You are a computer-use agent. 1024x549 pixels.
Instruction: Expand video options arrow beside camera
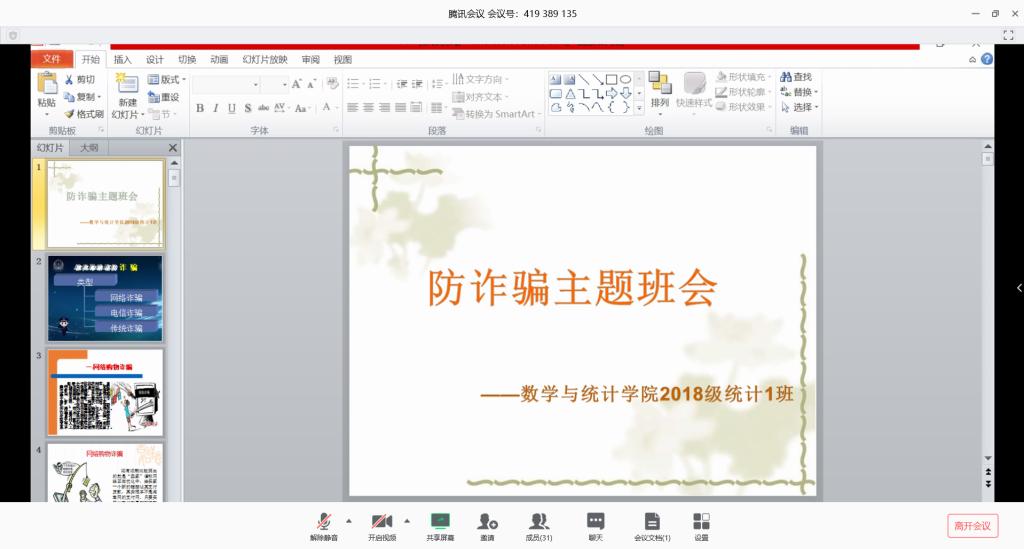(x=407, y=520)
